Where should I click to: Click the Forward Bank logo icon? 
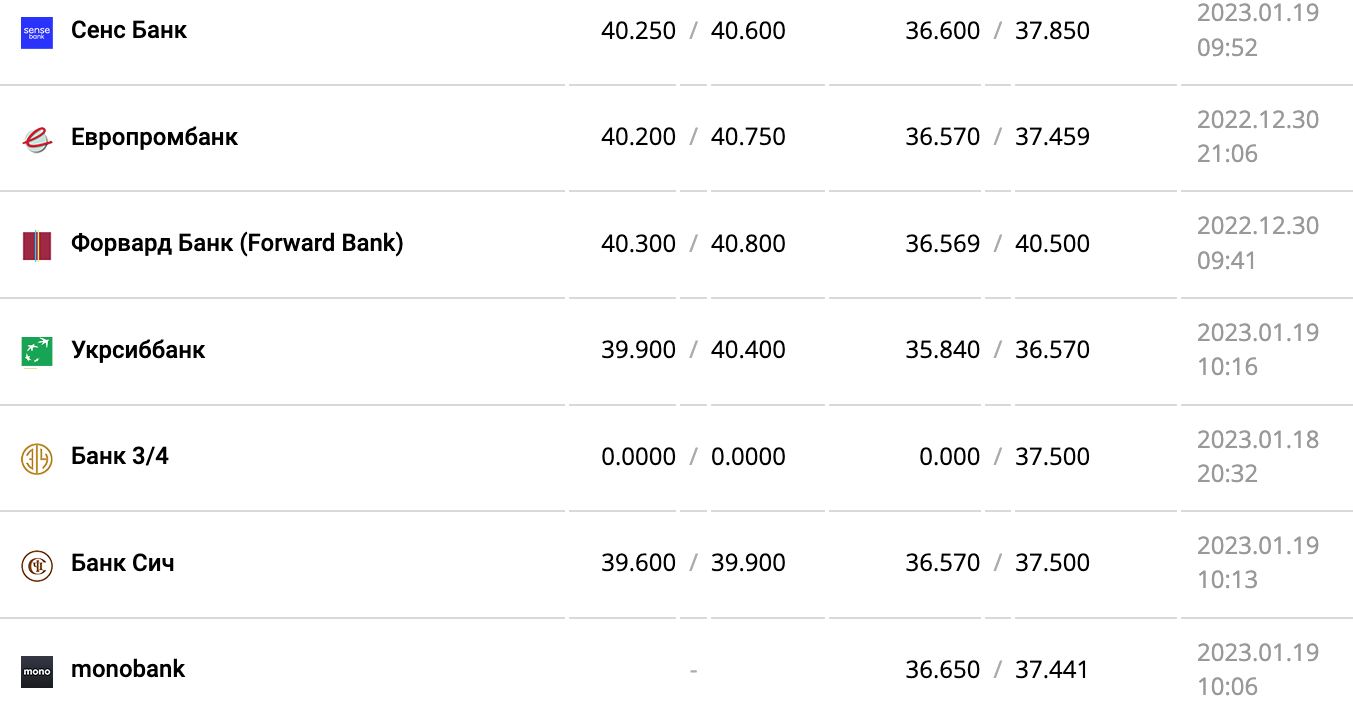(37, 245)
